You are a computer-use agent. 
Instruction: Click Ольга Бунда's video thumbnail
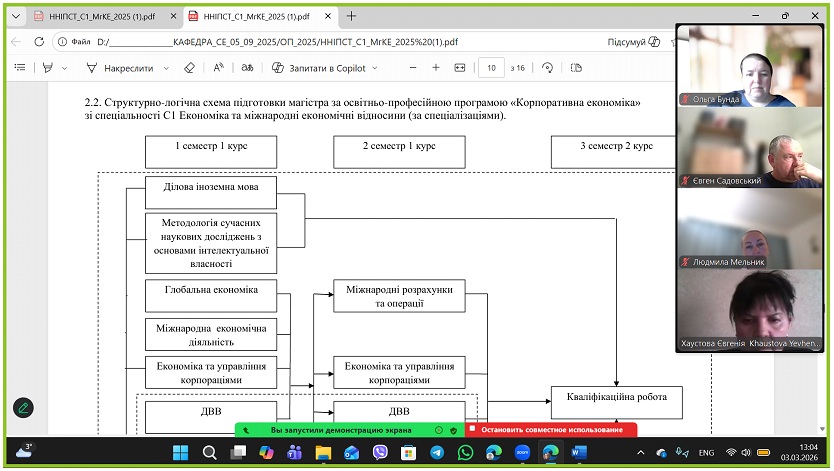tap(751, 64)
